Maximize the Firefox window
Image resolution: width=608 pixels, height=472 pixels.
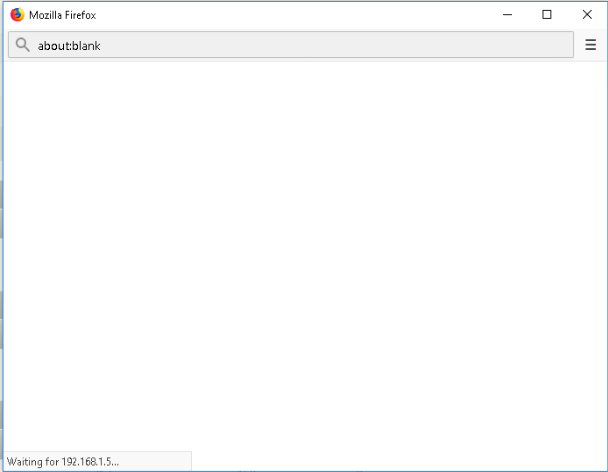pyautogui.click(x=547, y=15)
